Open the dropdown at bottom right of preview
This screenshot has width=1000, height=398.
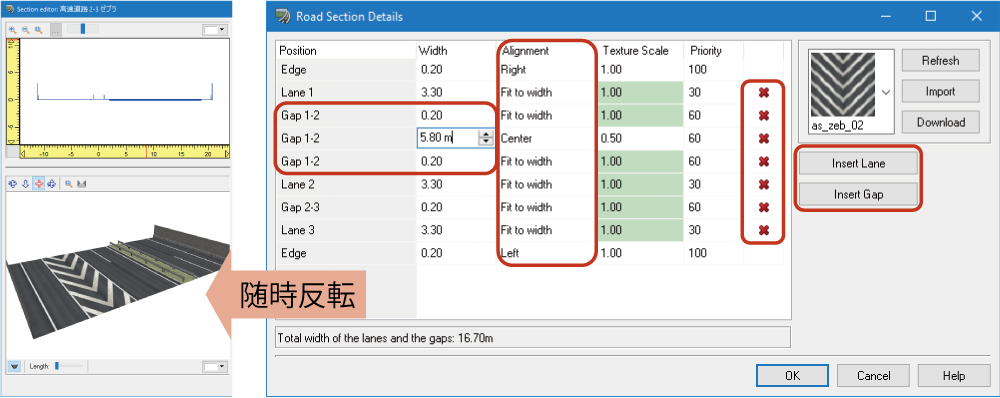click(x=214, y=367)
